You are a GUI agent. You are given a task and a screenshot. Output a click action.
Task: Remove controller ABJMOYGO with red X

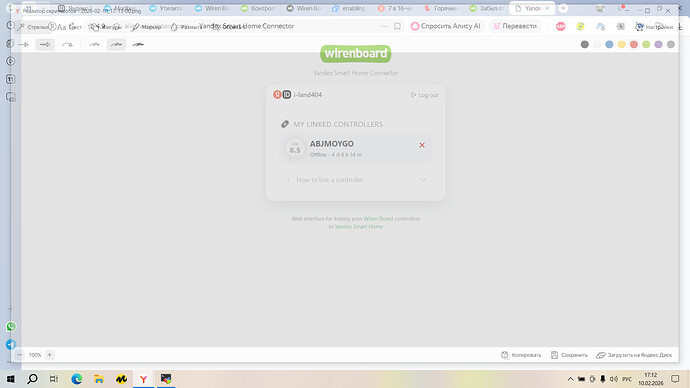coord(422,145)
